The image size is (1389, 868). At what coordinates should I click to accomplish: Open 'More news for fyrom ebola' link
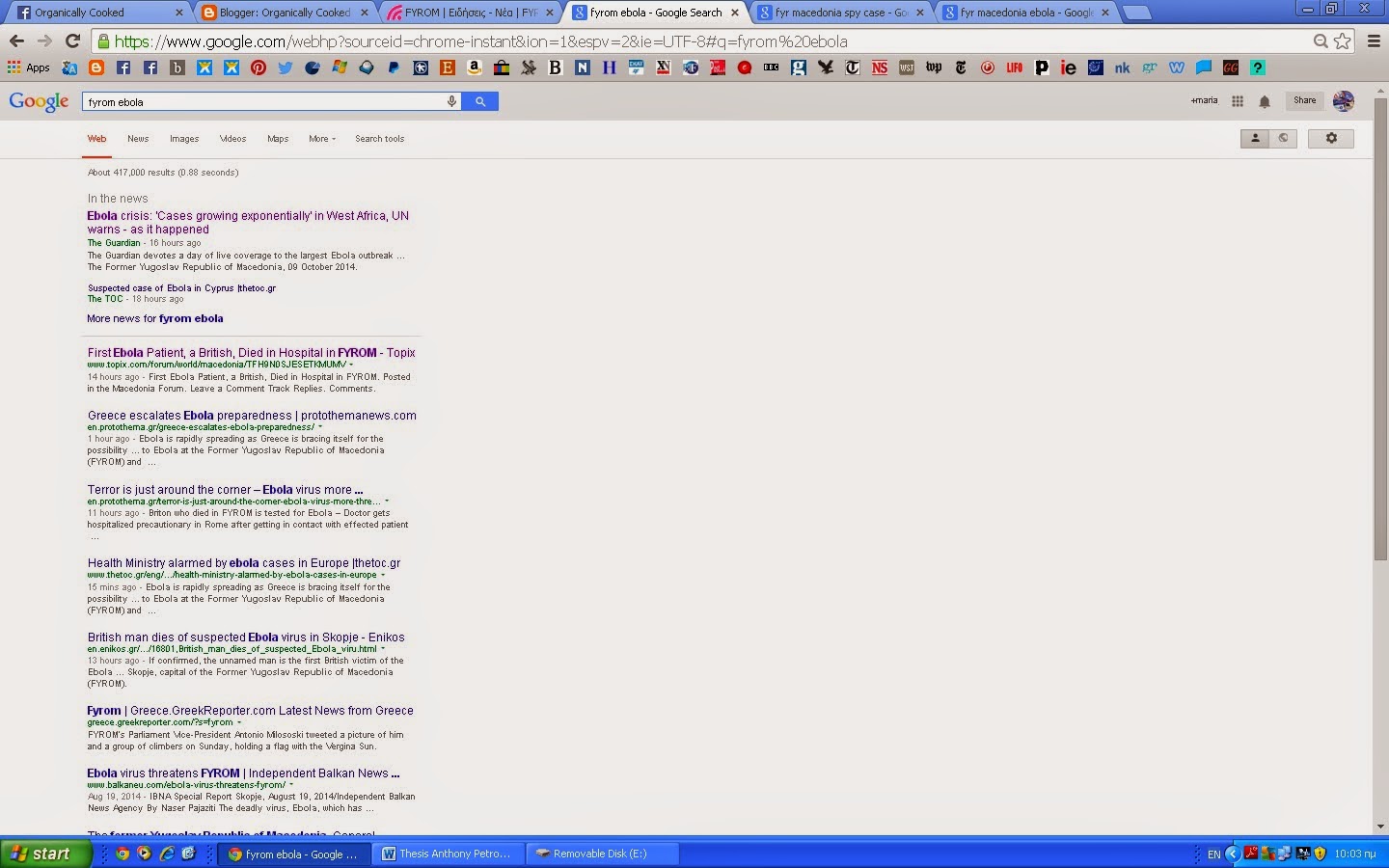pos(155,318)
